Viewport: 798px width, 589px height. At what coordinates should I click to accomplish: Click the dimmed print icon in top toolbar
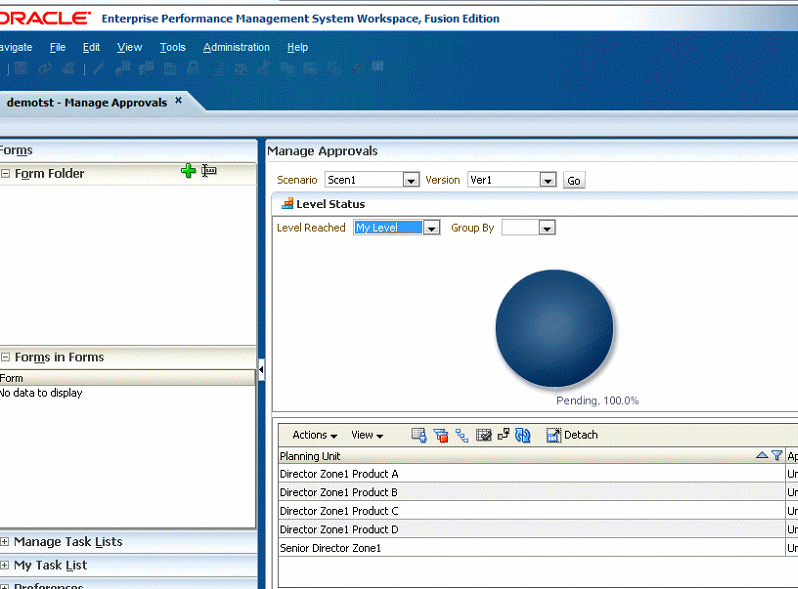(x=69, y=68)
